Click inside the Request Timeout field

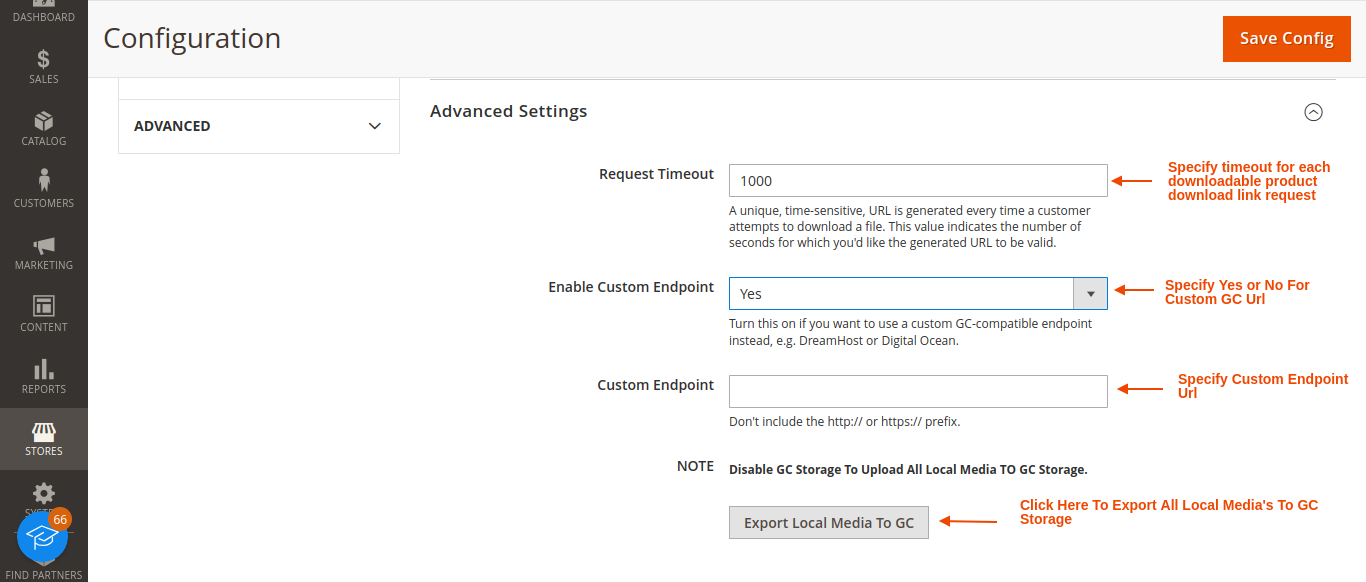[x=918, y=180]
